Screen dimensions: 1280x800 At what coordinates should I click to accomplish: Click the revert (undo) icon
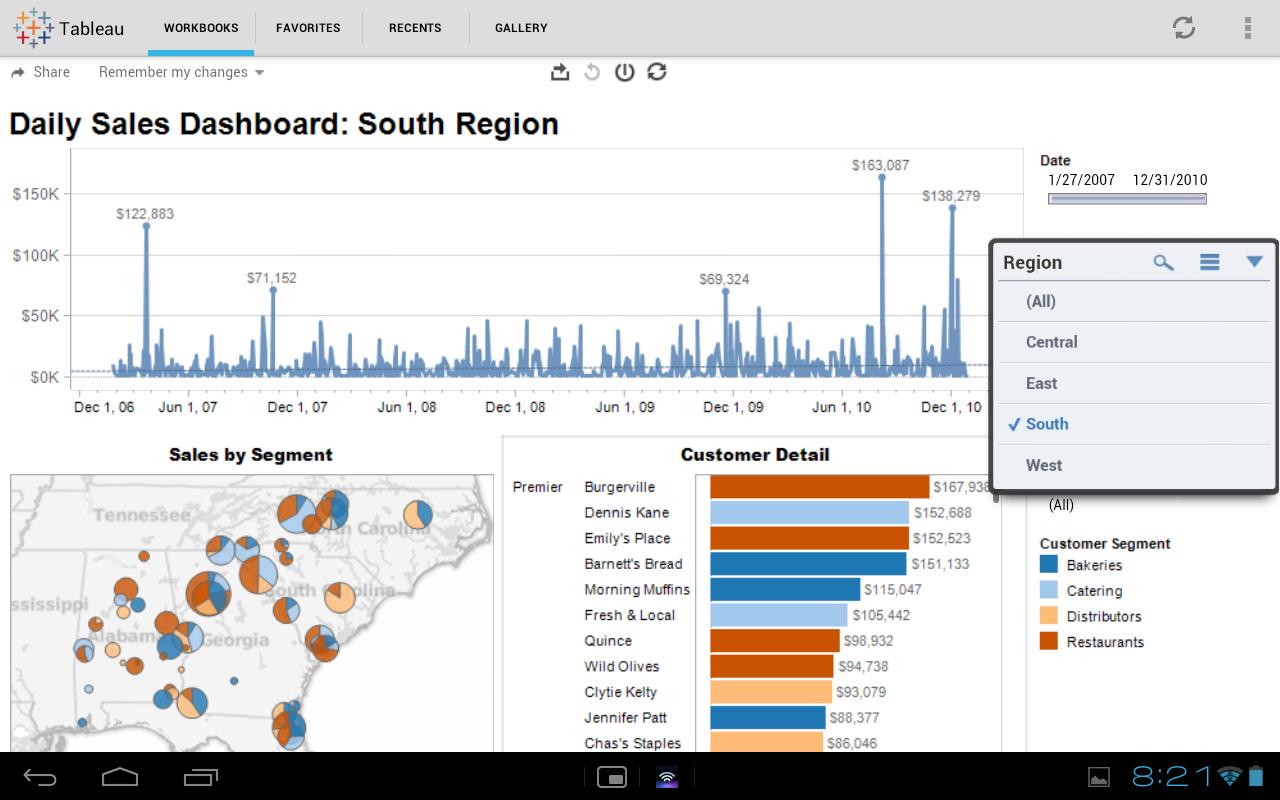click(591, 71)
